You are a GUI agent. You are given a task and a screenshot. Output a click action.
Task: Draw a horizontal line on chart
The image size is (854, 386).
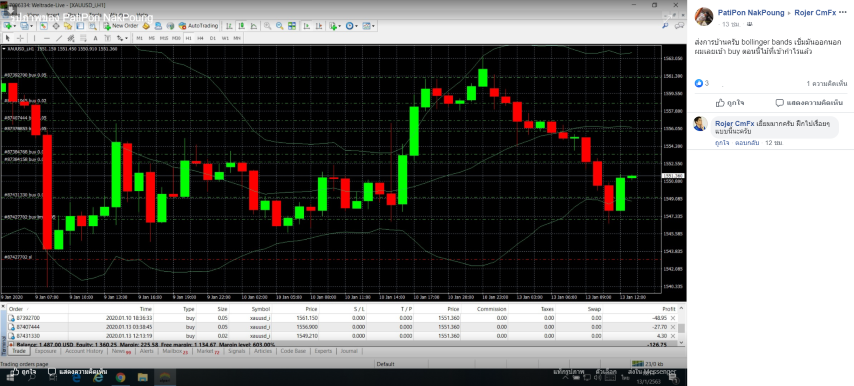pyautogui.click(x=47, y=38)
